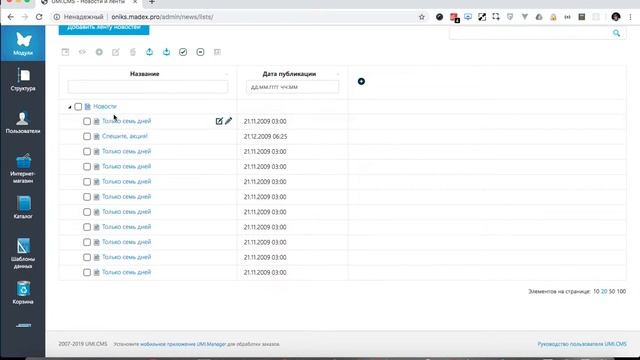Open the UMI.Manager mobile app link

[183, 344]
